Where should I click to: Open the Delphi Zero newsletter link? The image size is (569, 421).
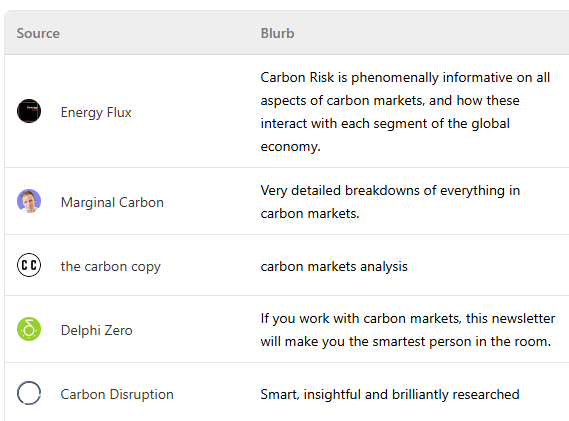click(x=97, y=330)
